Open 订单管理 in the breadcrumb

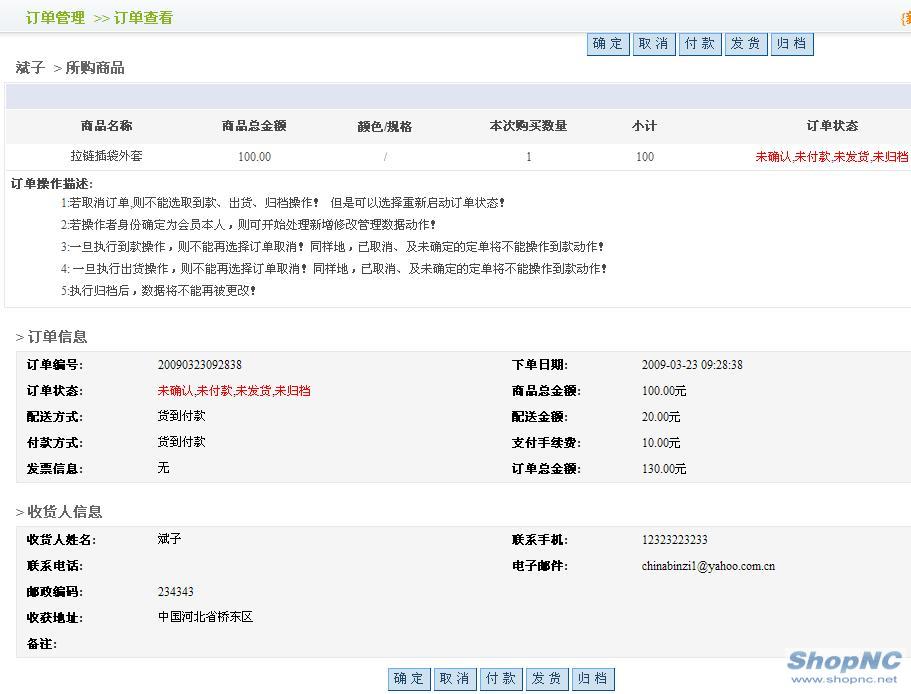55,18
